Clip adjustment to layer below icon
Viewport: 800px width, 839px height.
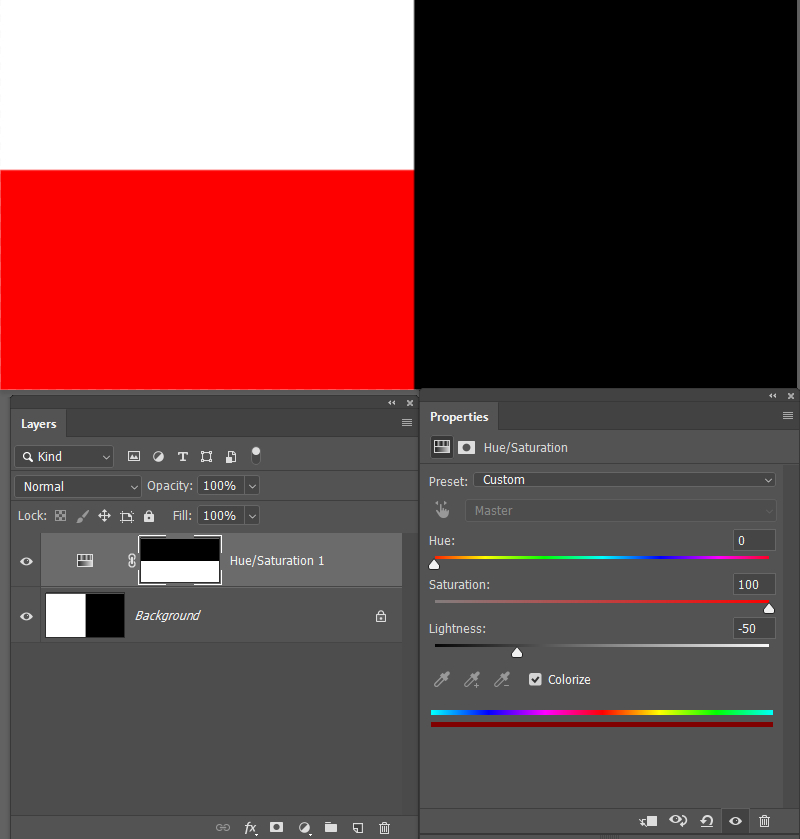pyautogui.click(x=648, y=821)
